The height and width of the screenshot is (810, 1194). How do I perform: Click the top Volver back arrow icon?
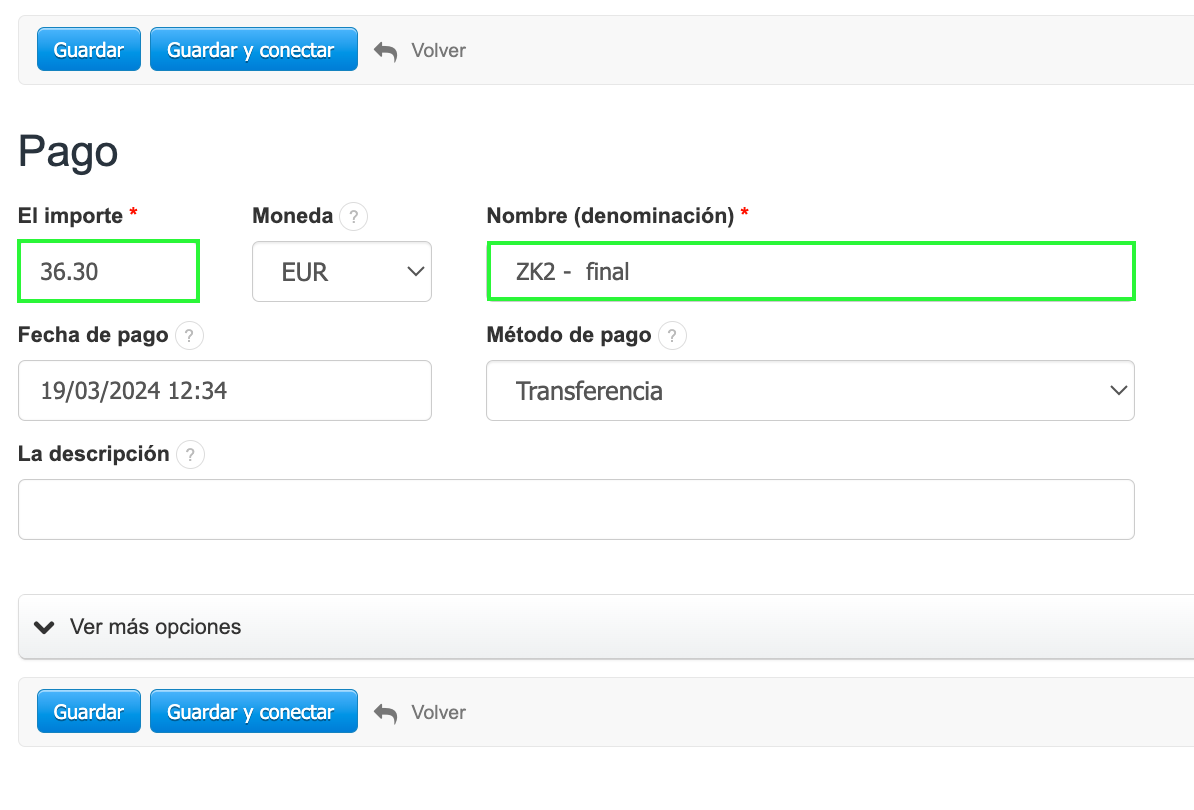pos(386,51)
